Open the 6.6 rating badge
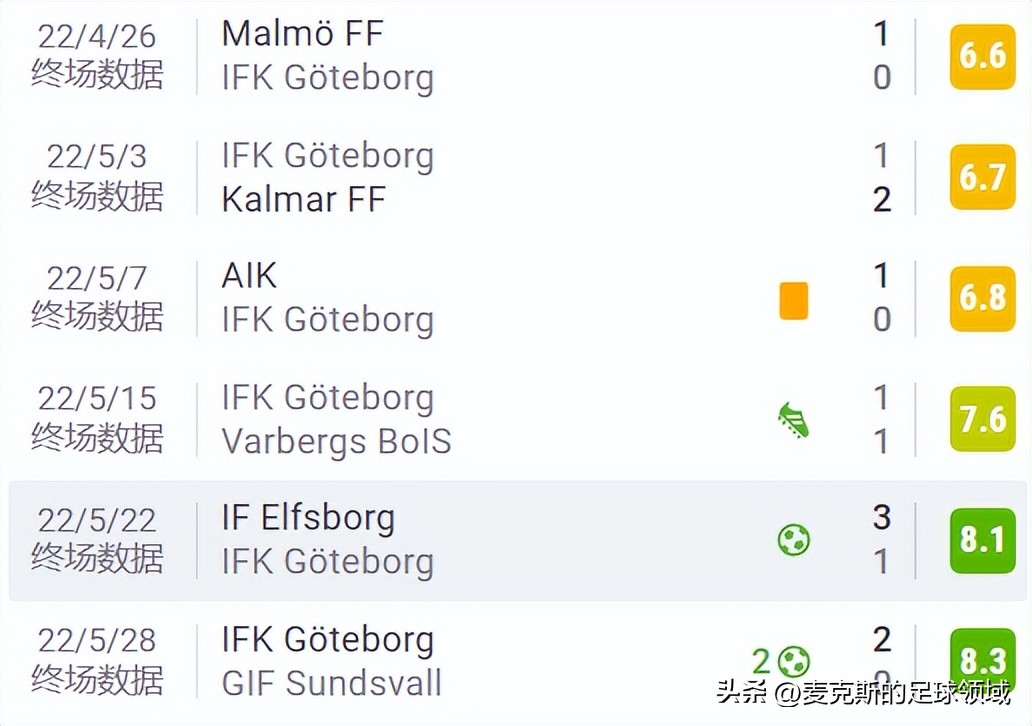1032x726 pixels. tap(982, 56)
